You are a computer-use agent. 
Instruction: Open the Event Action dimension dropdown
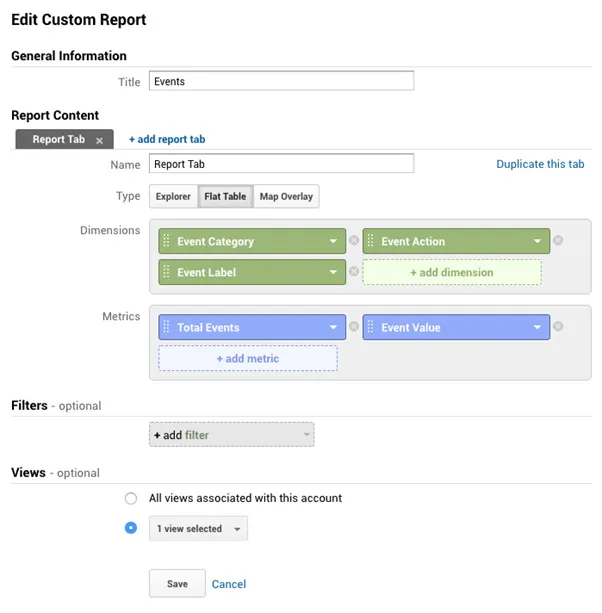click(x=537, y=241)
